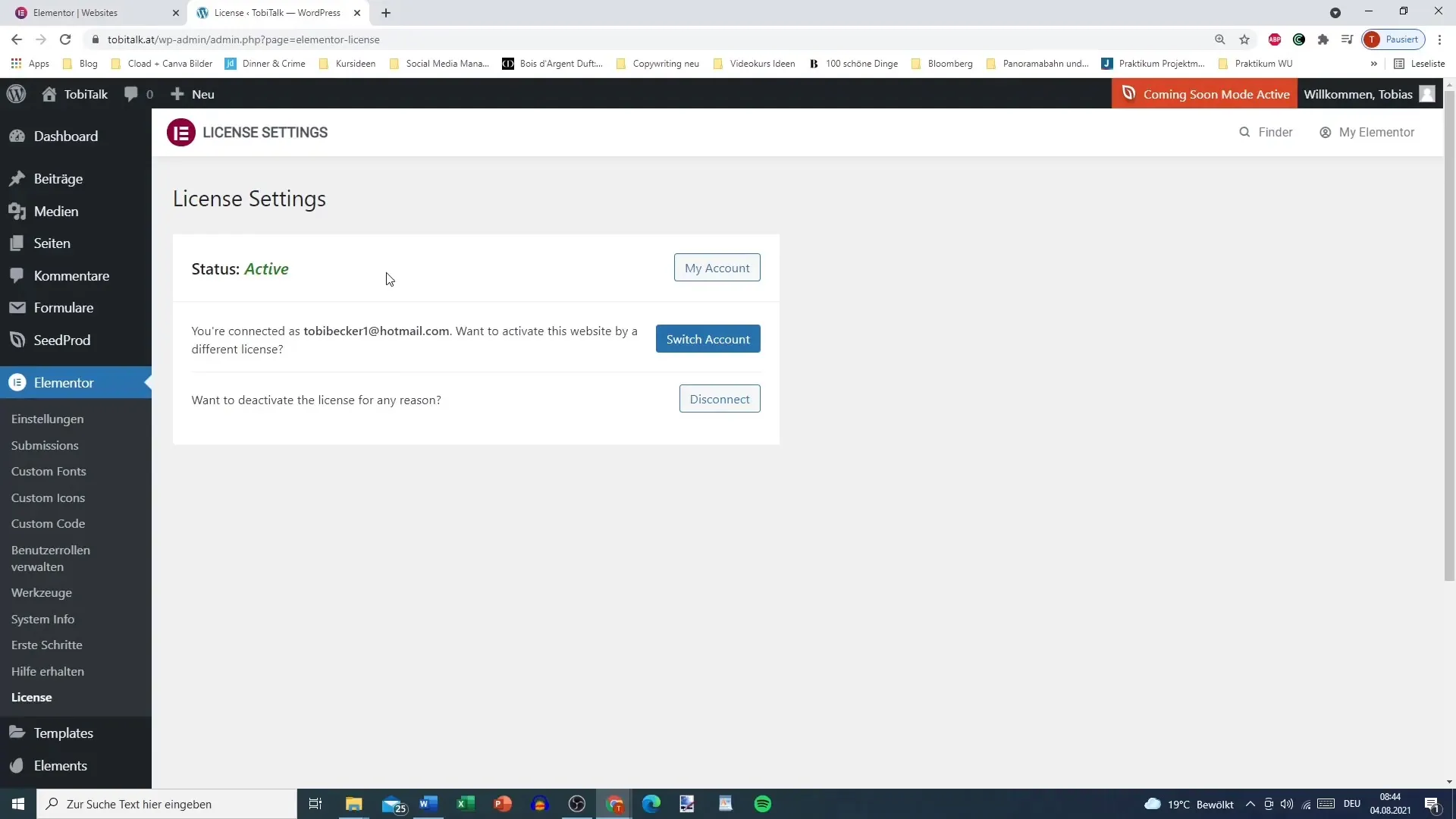Click the Formulare forms icon

[17, 307]
